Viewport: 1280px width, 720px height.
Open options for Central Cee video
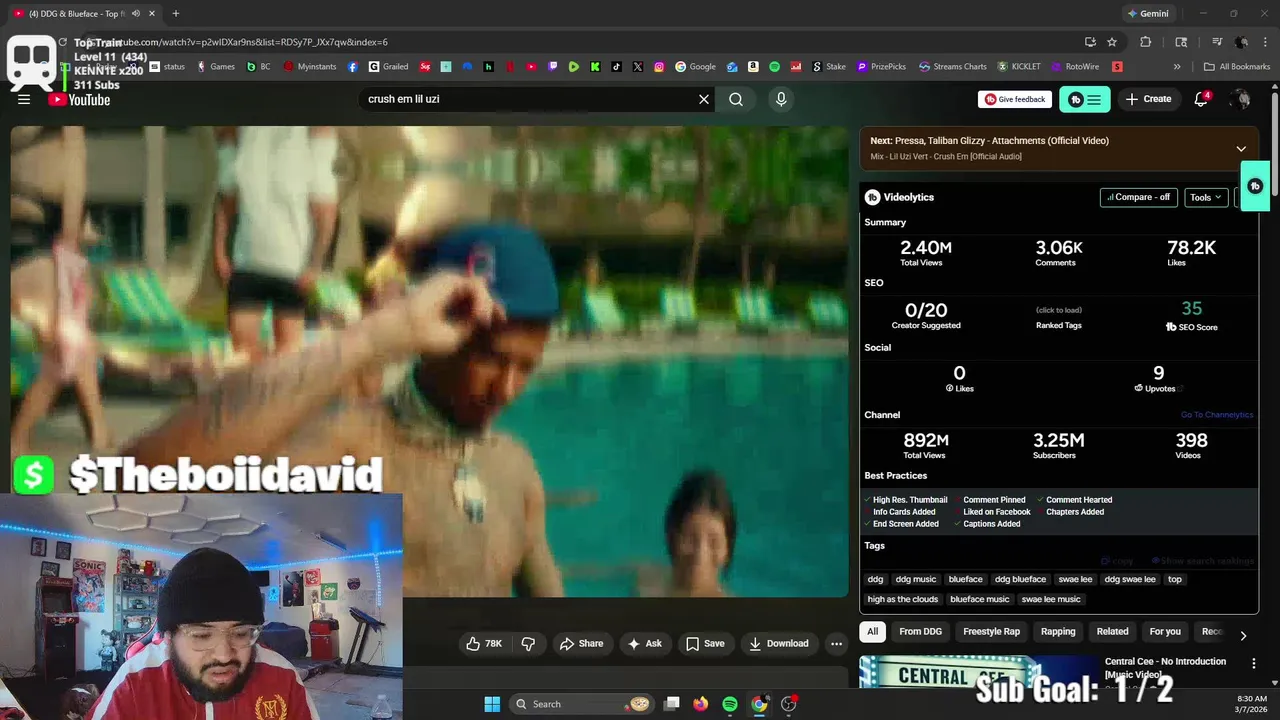(x=1254, y=663)
